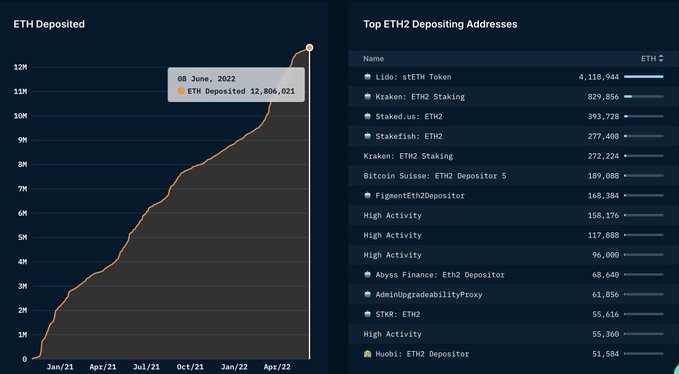Sort the table by the ETH column arrows

coord(661,58)
